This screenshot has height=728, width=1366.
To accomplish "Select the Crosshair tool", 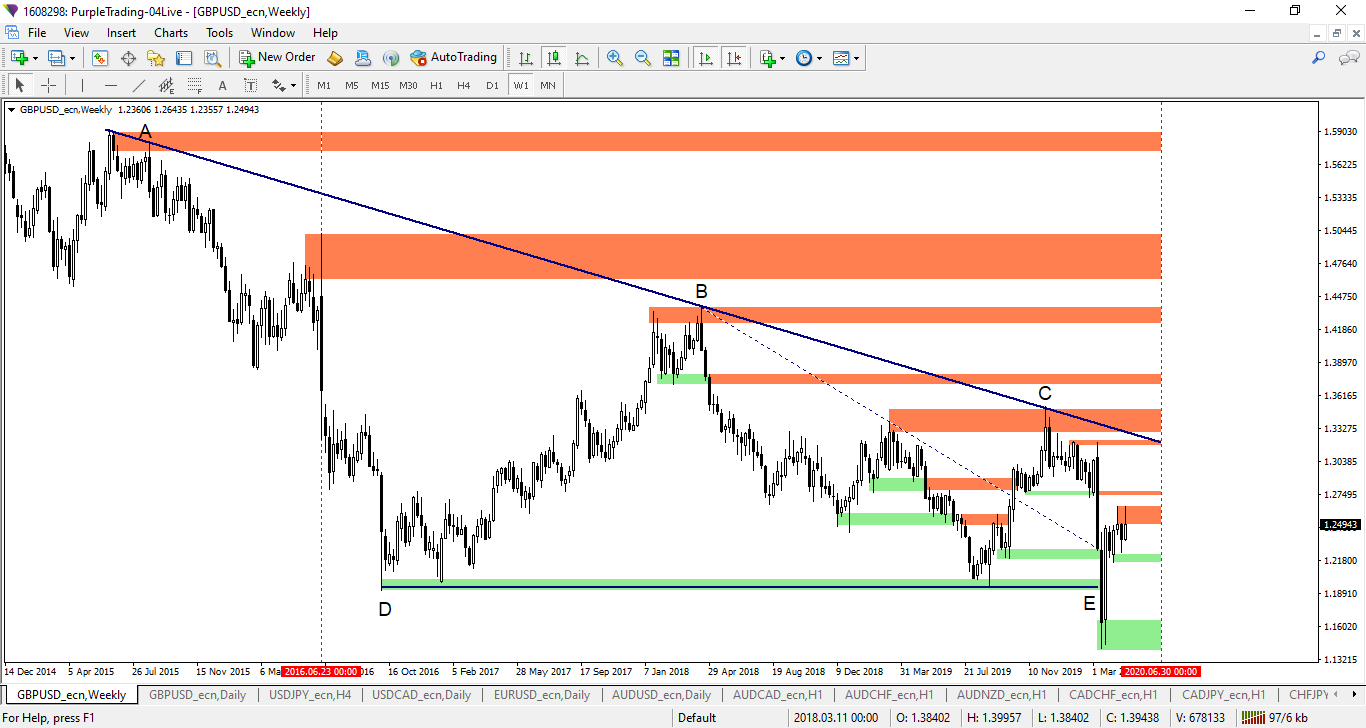I will [x=48, y=85].
